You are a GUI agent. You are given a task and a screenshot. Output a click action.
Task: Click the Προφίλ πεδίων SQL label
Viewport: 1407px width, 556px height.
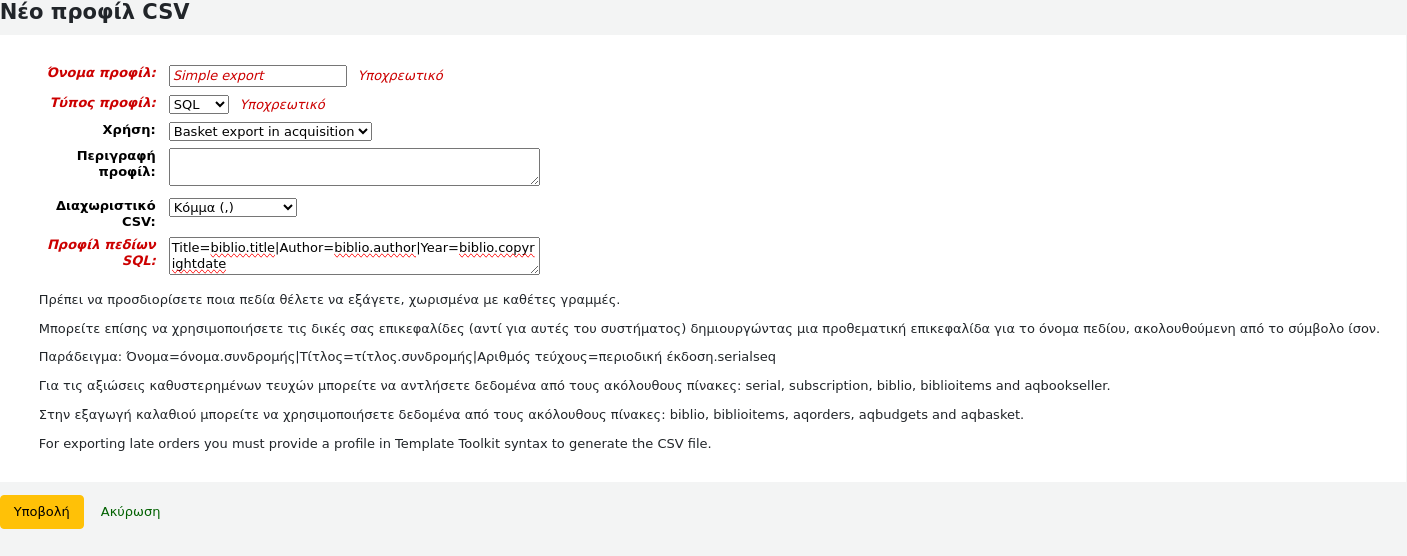click(x=102, y=252)
